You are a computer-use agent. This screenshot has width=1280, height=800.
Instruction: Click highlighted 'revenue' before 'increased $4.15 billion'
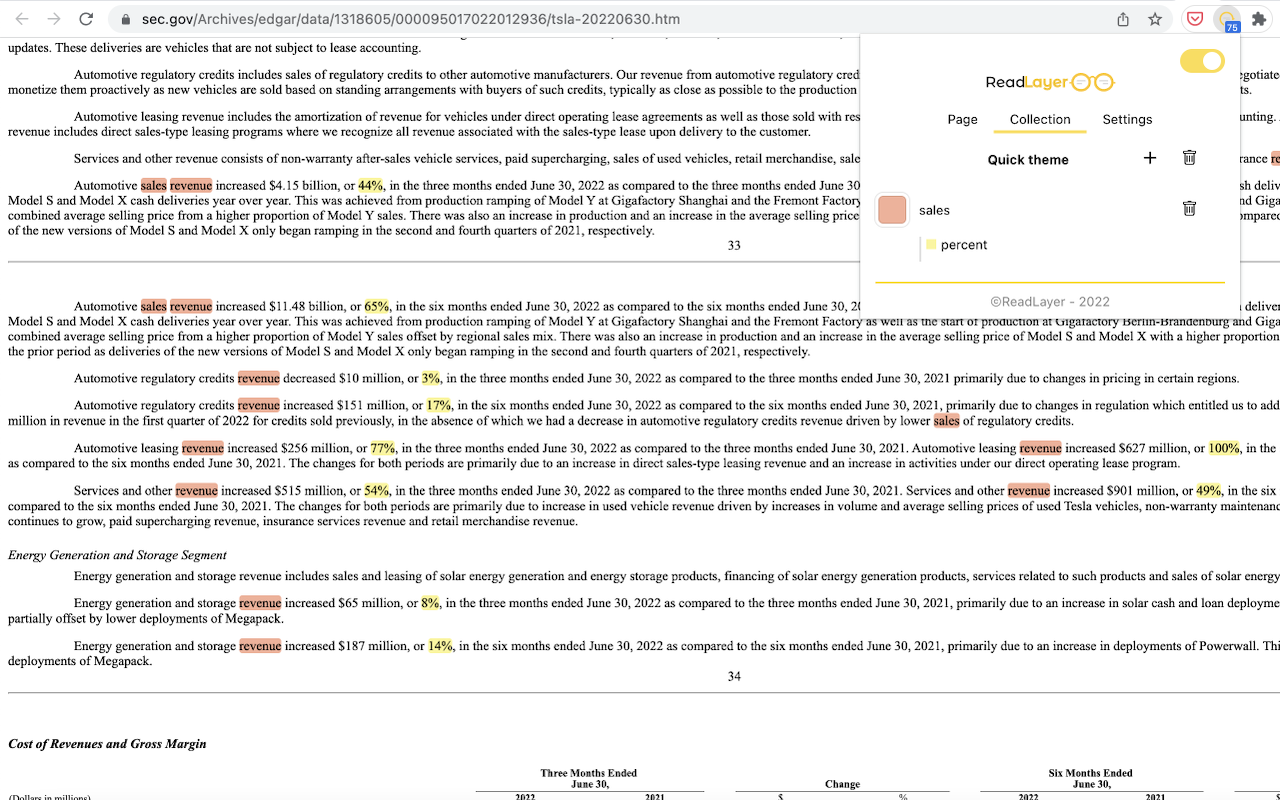191,186
